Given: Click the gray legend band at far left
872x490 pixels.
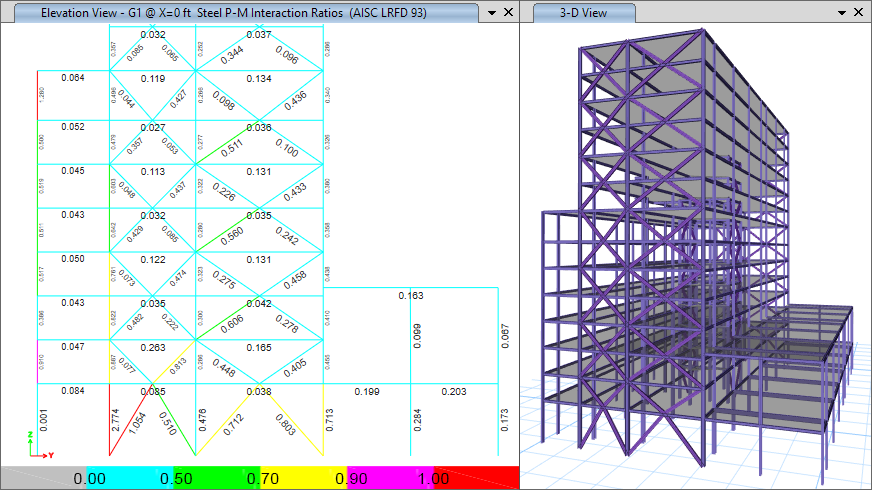Looking at the screenshot, I should 43,478.
